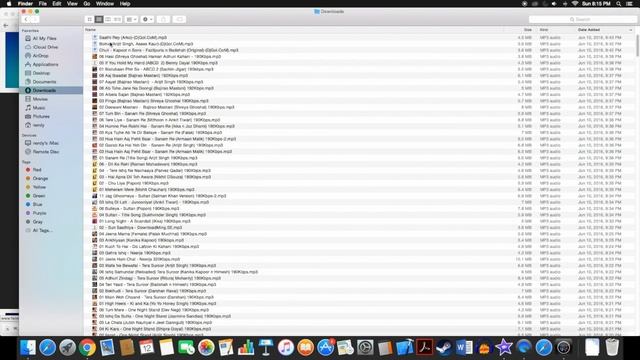This screenshot has height=360, width=640.
Task: Select 01 High Heels - Ki and Ka file
Action: 158,303
